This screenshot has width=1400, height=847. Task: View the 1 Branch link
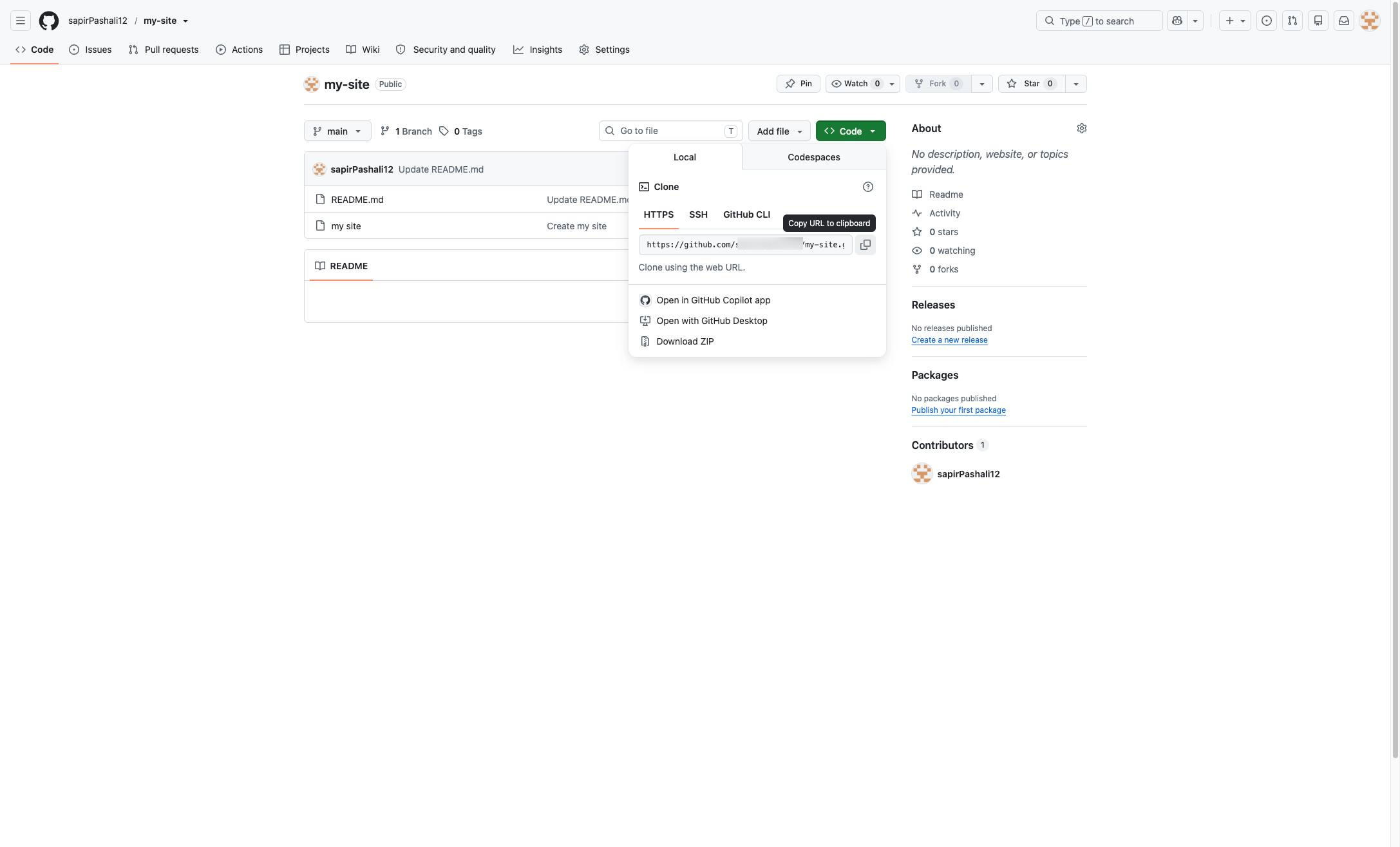(406, 131)
